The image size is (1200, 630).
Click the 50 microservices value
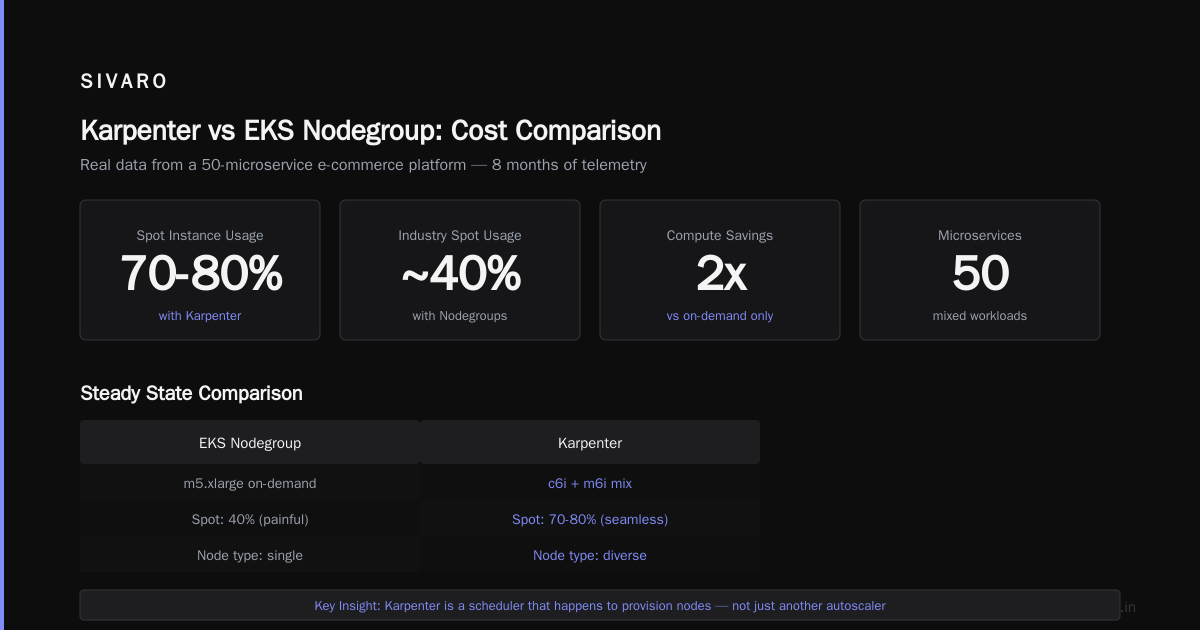coord(980,274)
